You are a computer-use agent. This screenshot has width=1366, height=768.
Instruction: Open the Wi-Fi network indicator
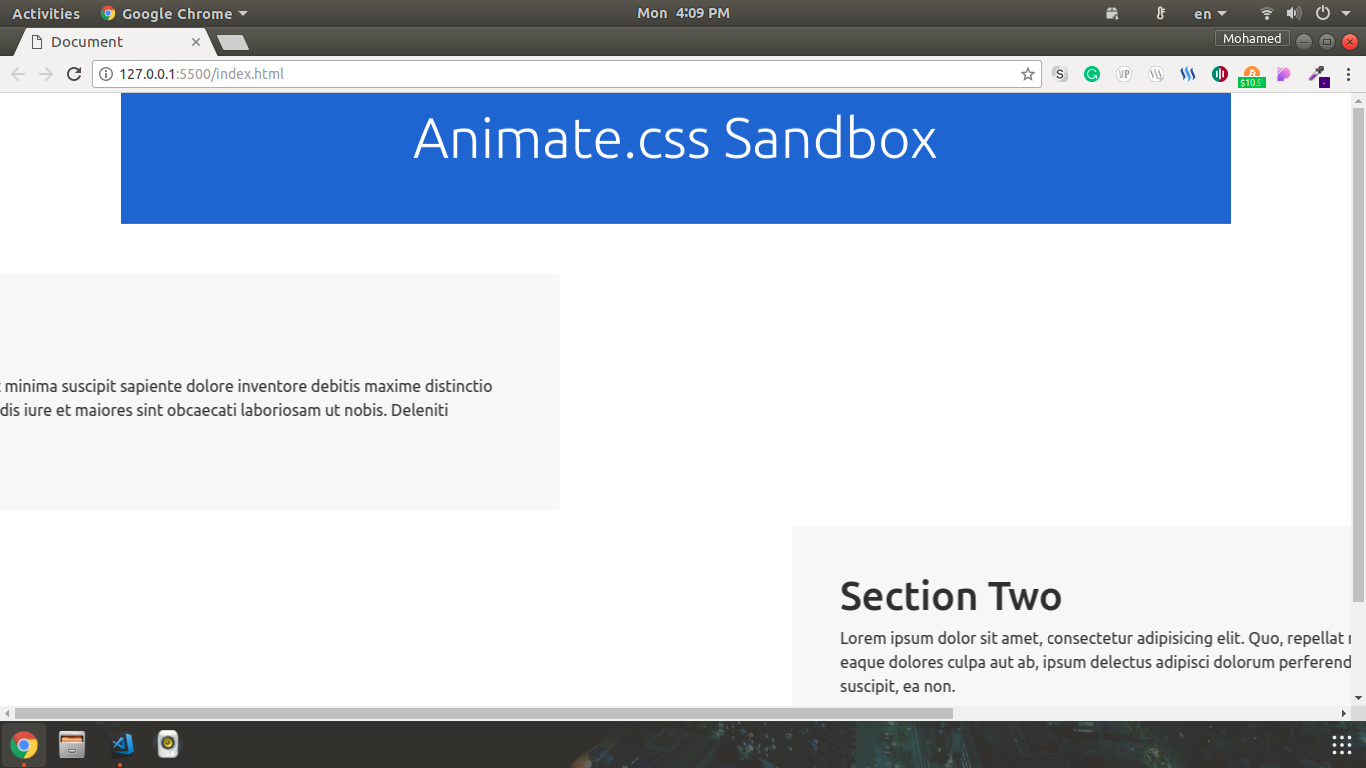click(x=1267, y=14)
